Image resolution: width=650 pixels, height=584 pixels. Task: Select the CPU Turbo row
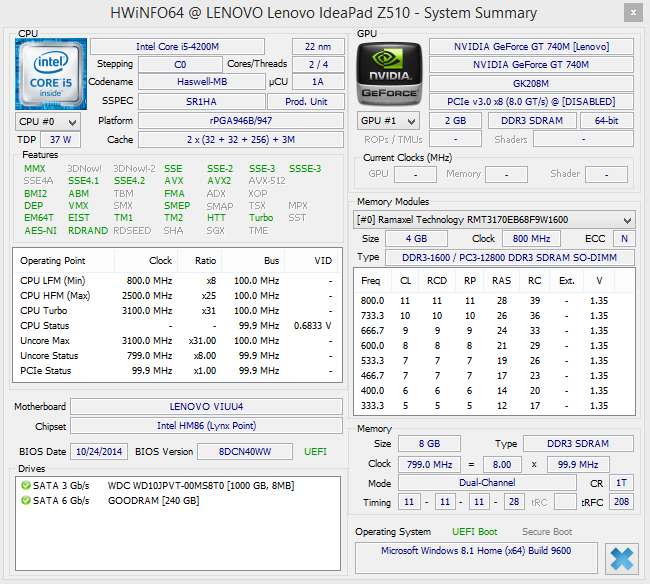click(x=177, y=310)
